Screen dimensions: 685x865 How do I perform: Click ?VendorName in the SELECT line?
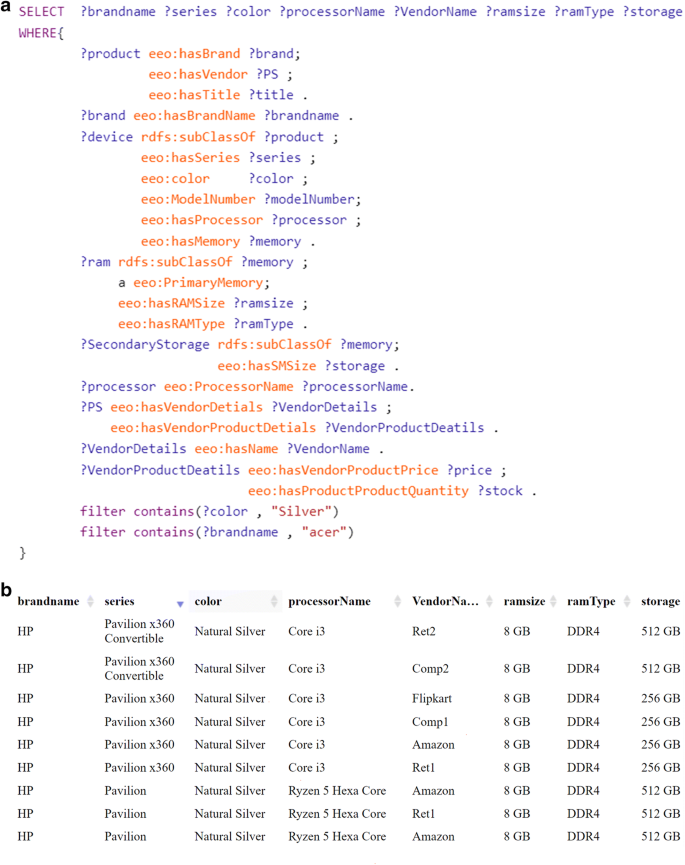coord(435,12)
